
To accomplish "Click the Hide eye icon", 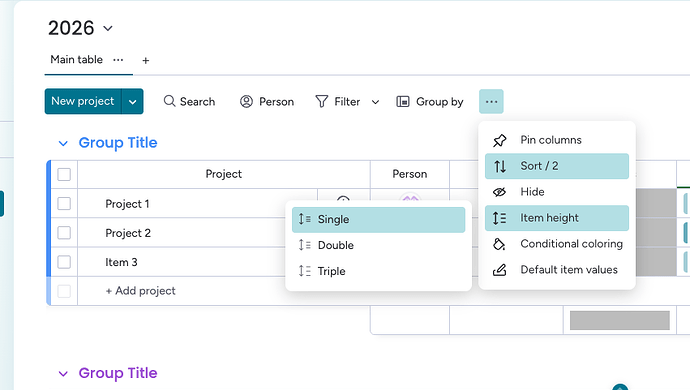I will 499,192.
